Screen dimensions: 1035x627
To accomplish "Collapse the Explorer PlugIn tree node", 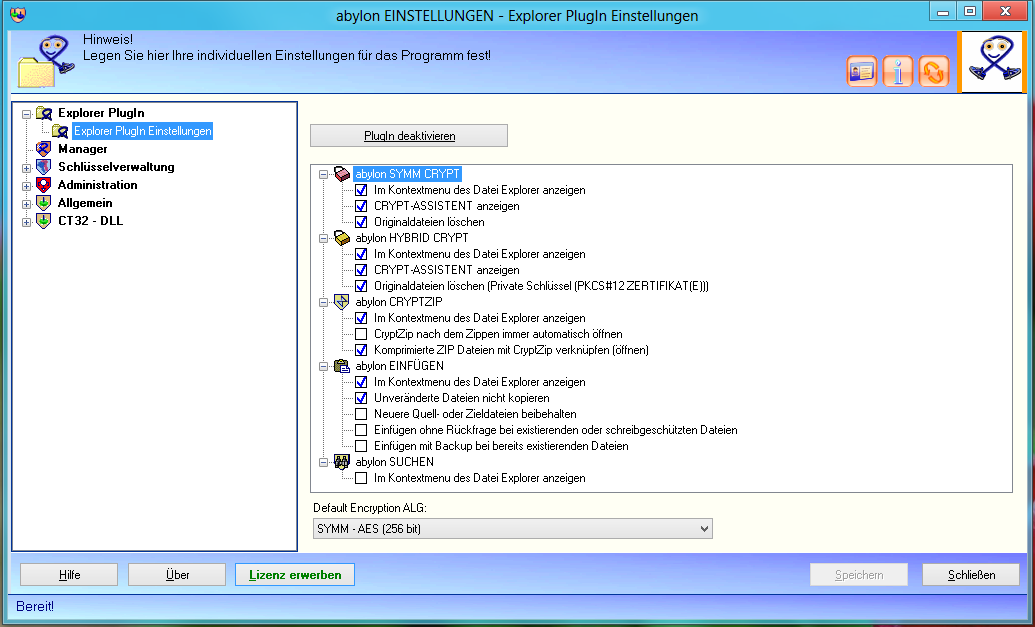I will click(x=26, y=114).
